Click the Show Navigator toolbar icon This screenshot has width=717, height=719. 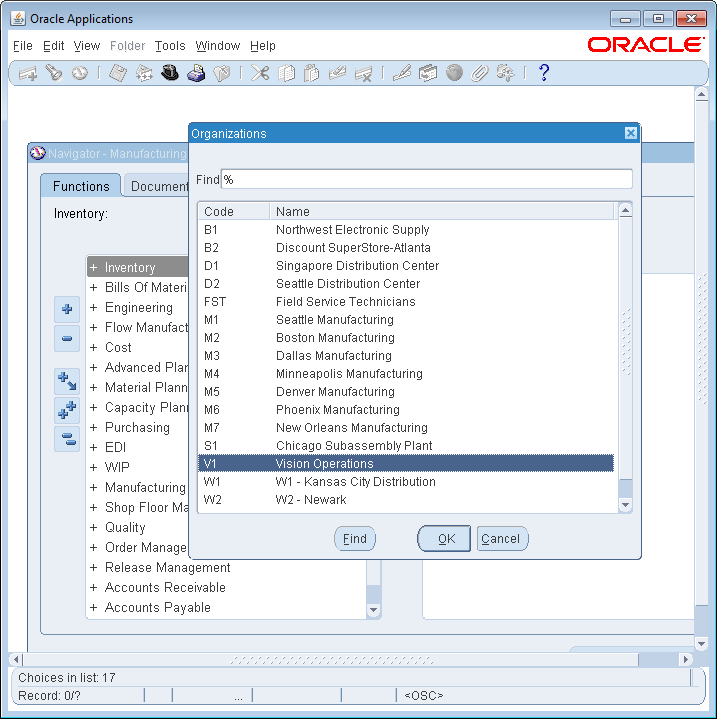pos(80,73)
